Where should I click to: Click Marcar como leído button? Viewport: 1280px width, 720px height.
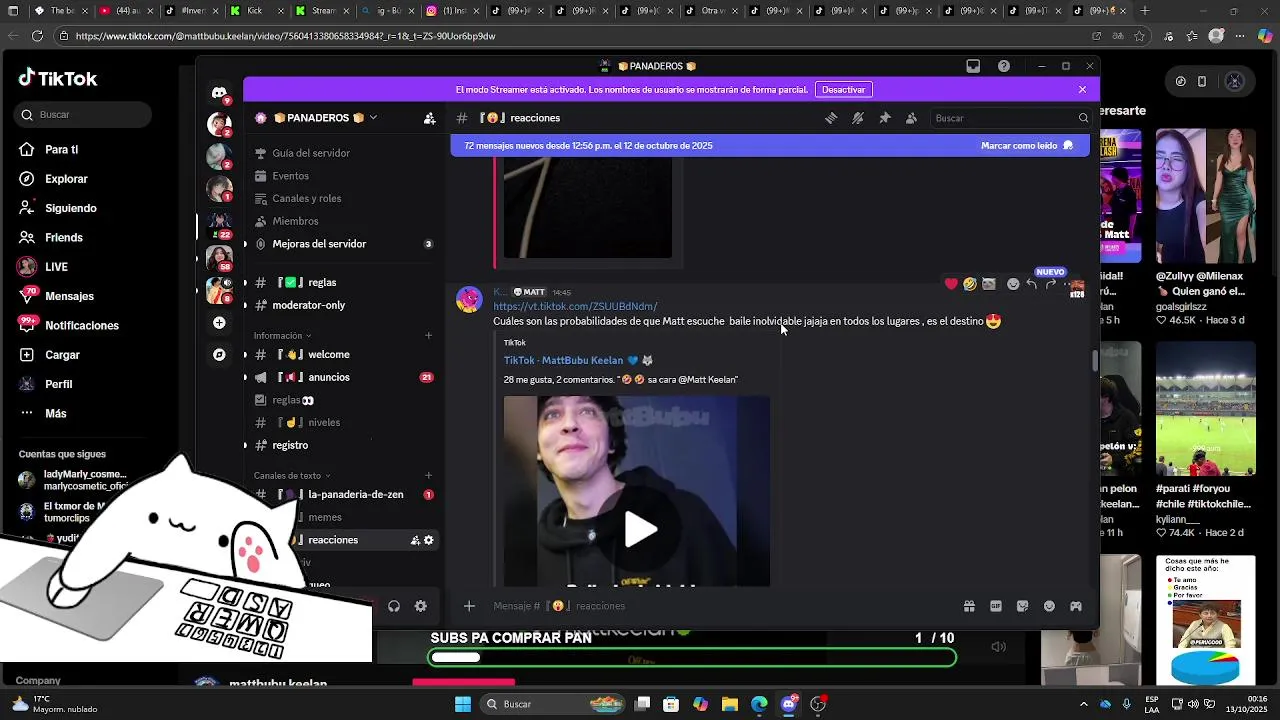(x=1027, y=146)
